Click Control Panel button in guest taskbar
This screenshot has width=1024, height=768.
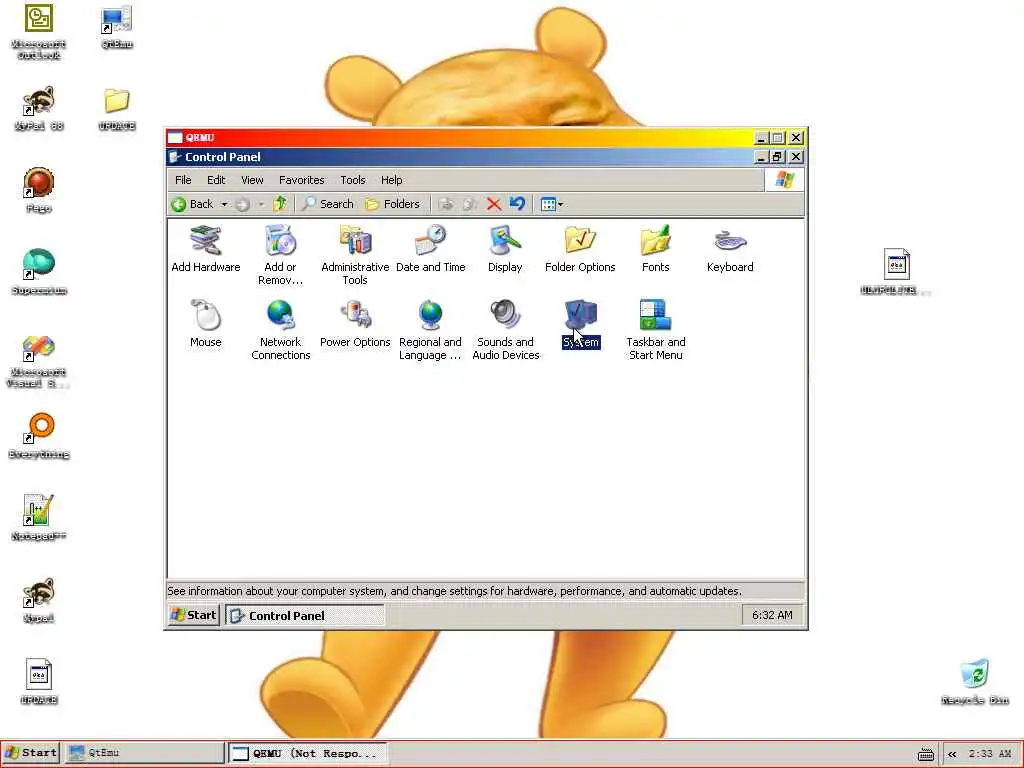[x=305, y=615]
